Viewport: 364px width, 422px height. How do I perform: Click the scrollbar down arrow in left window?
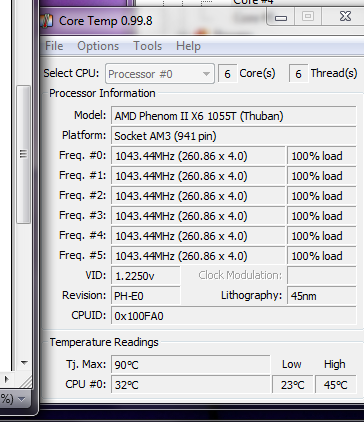pos(24,362)
